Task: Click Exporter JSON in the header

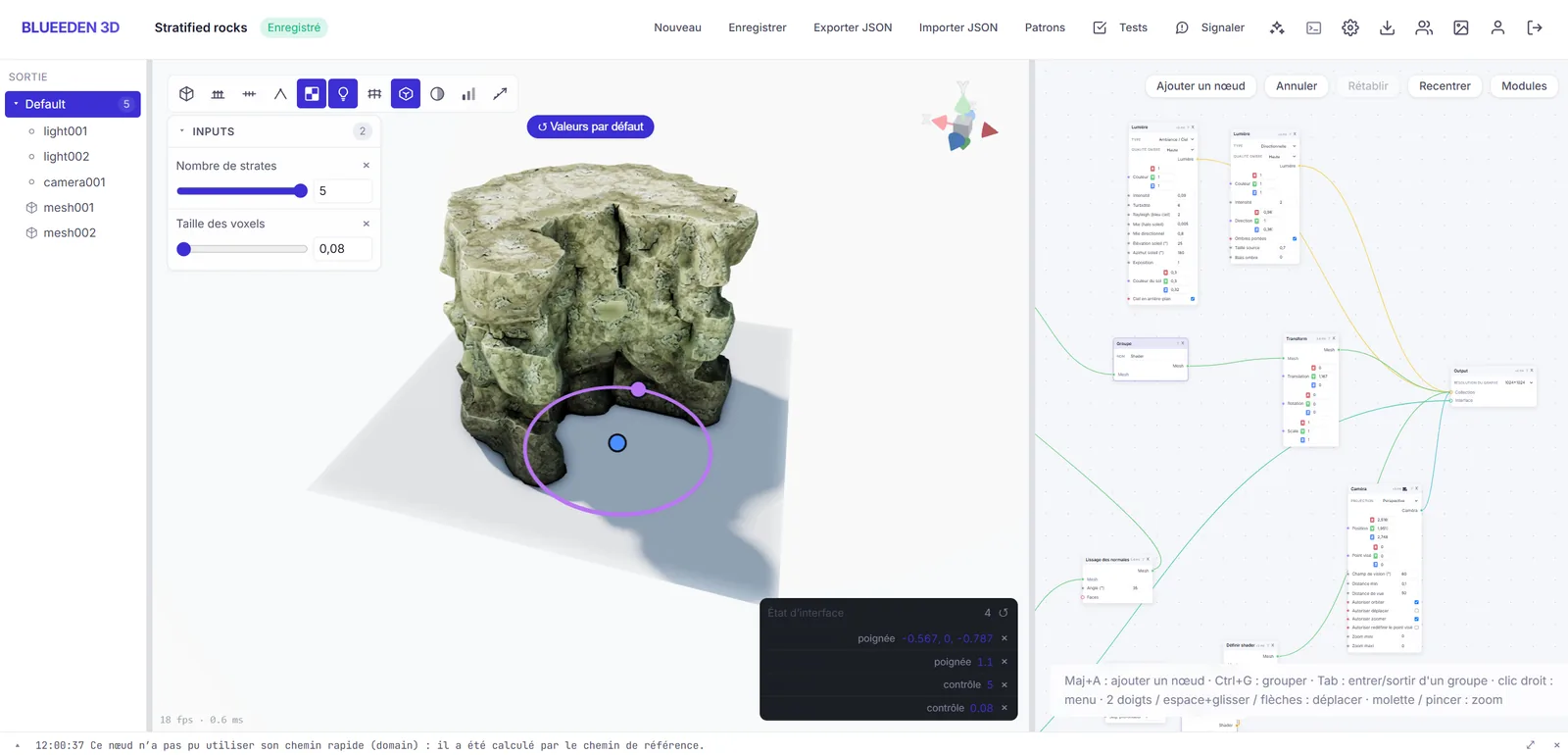Action: pos(853,27)
